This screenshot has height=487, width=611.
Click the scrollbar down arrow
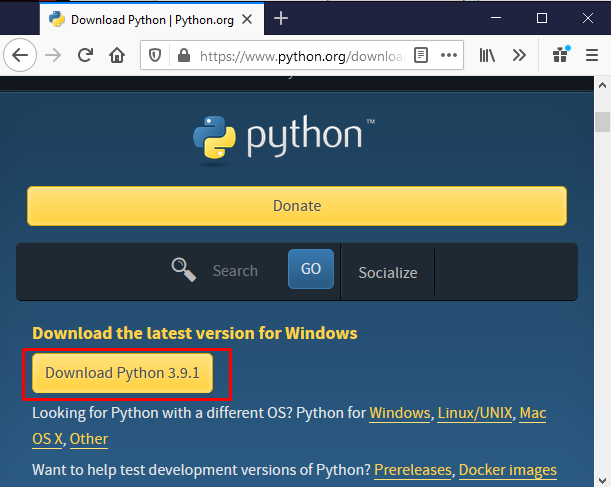pyautogui.click(x=602, y=480)
